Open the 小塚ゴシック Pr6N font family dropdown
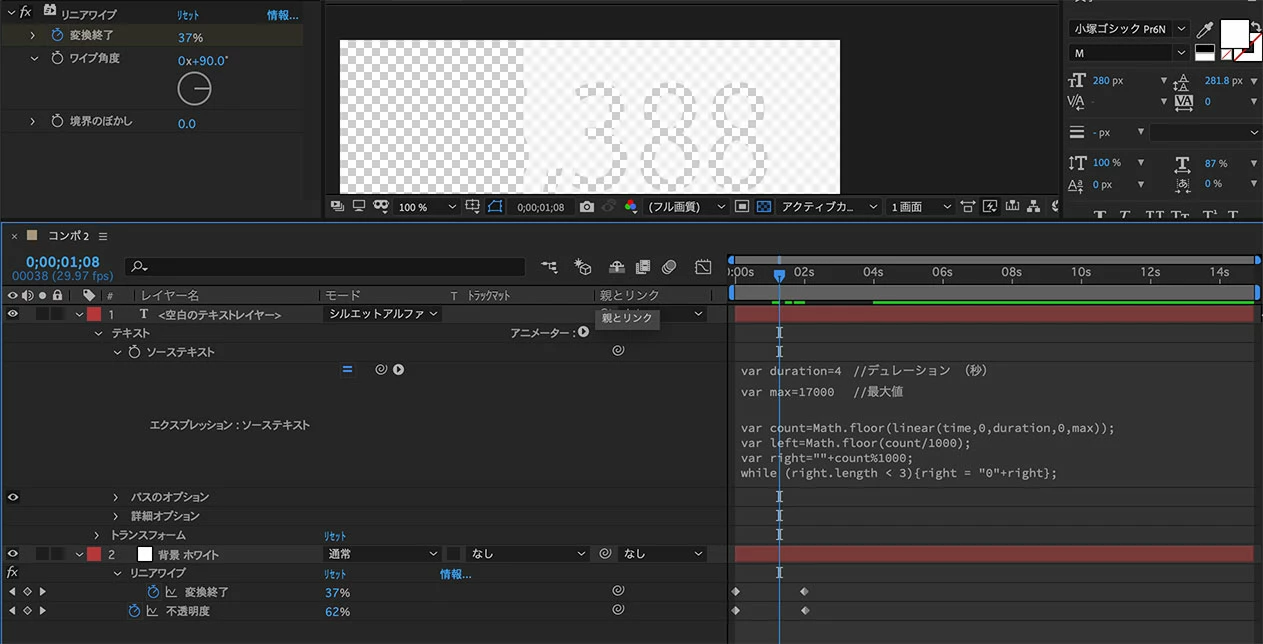Image resolution: width=1263 pixels, height=644 pixels. click(1129, 29)
